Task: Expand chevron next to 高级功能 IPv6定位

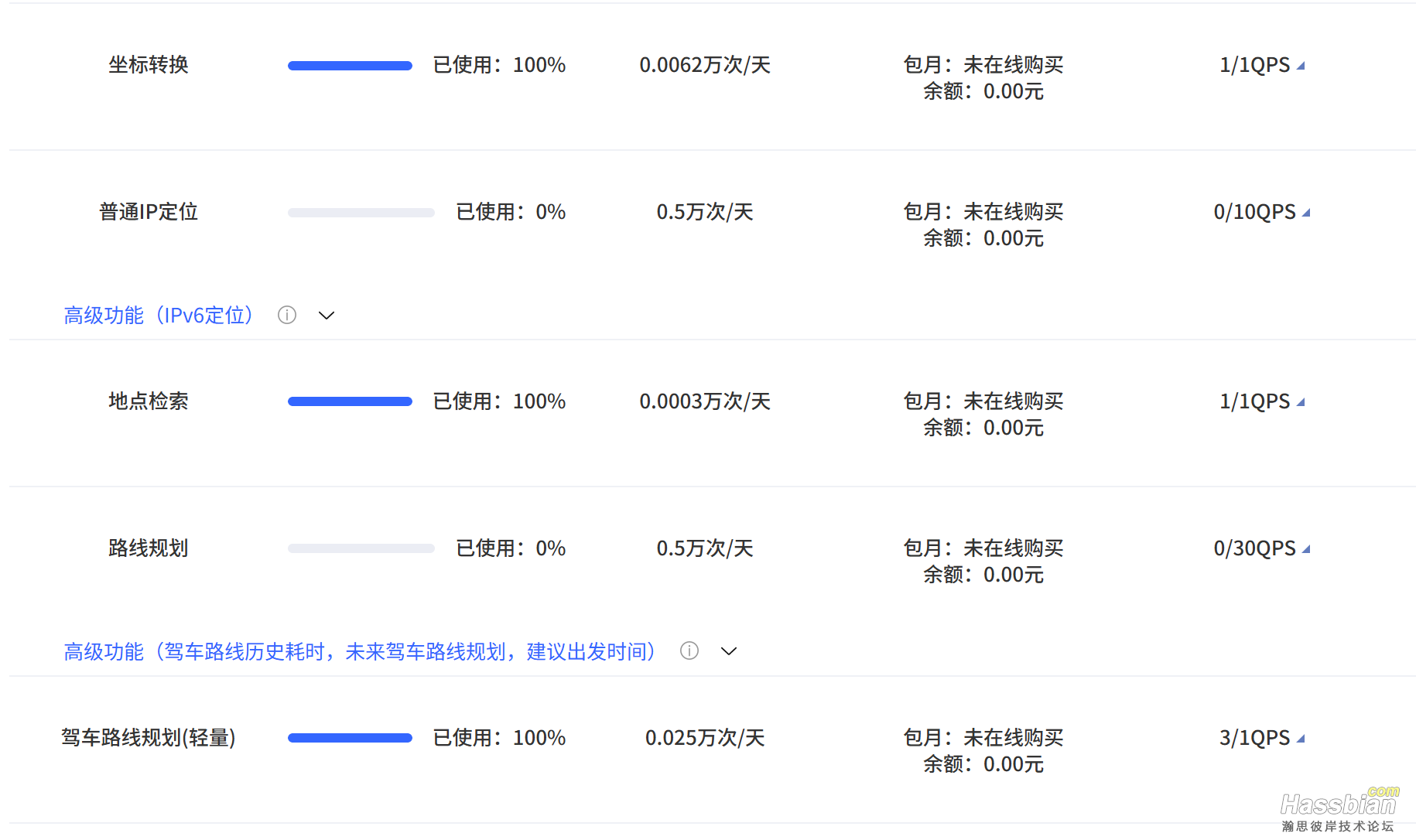Action: [327, 316]
